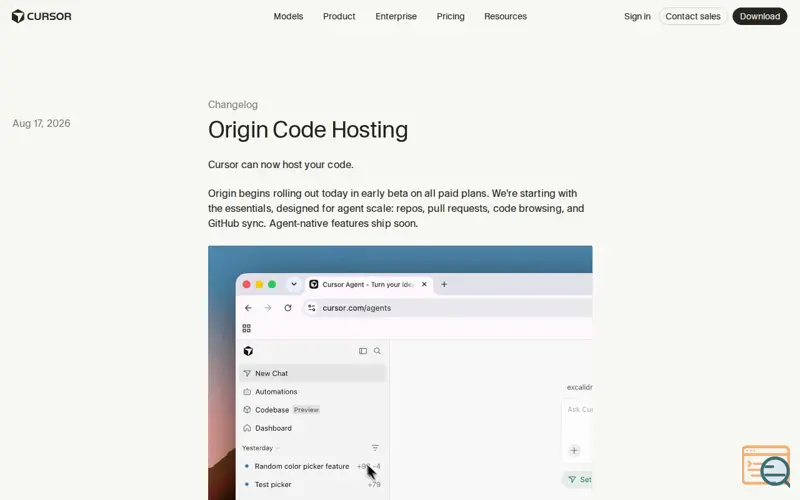Image resolution: width=800 pixels, height=500 pixels.
Task: Click the Sign in link
Action: (637, 16)
